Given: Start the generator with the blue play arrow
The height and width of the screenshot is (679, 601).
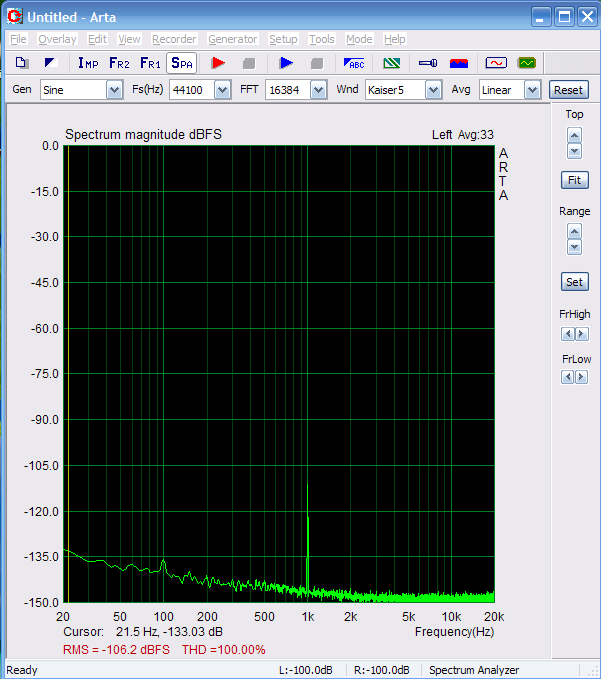Looking at the screenshot, I should click(x=286, y=63).
